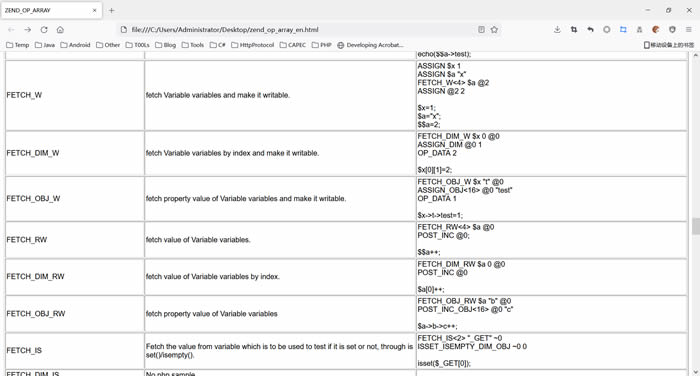Close the ZEND_OP_ARRAY tab
700x376 pixels.
click(94, 10)
